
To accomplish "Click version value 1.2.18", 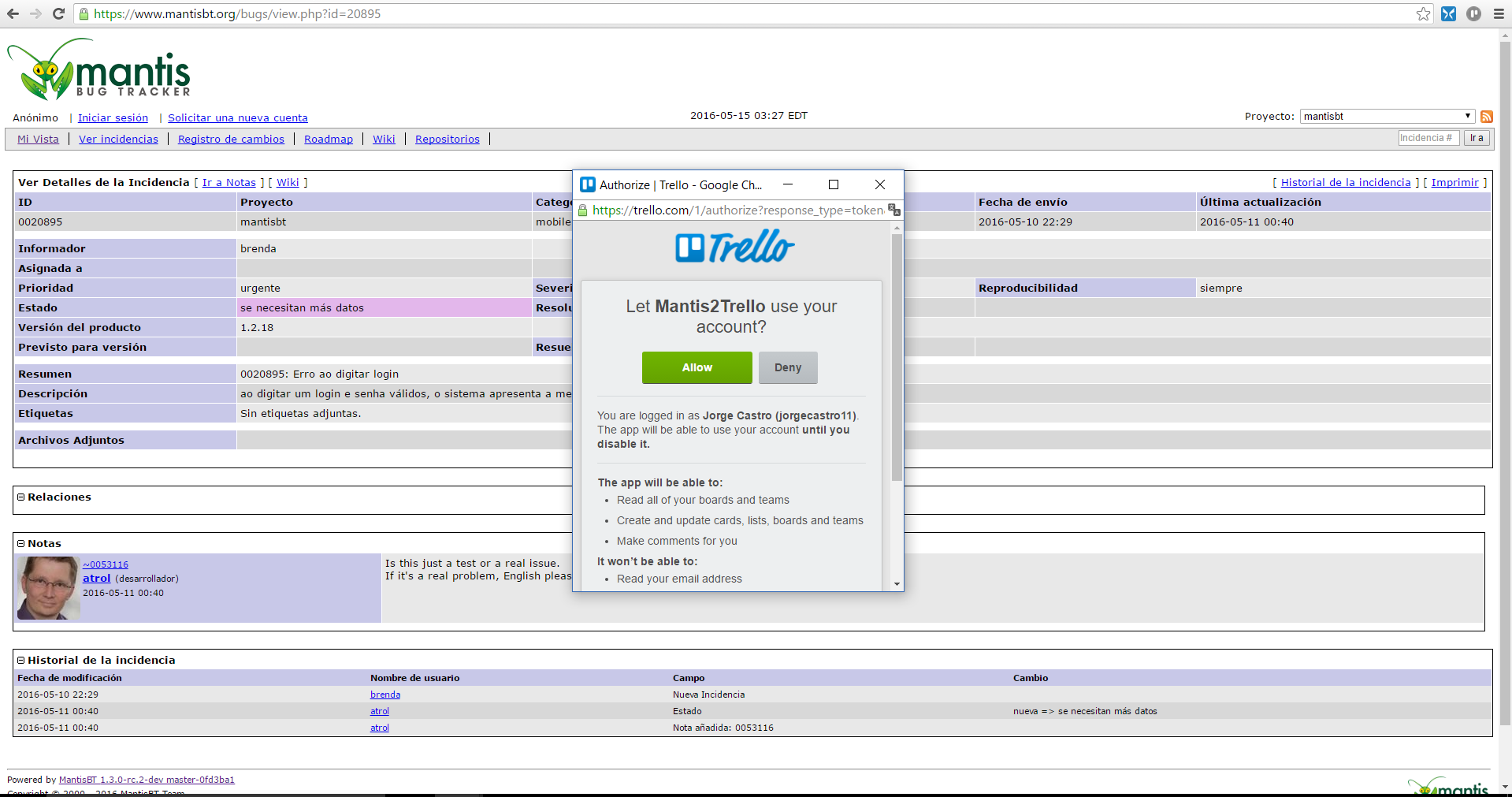I will point(257,328).
